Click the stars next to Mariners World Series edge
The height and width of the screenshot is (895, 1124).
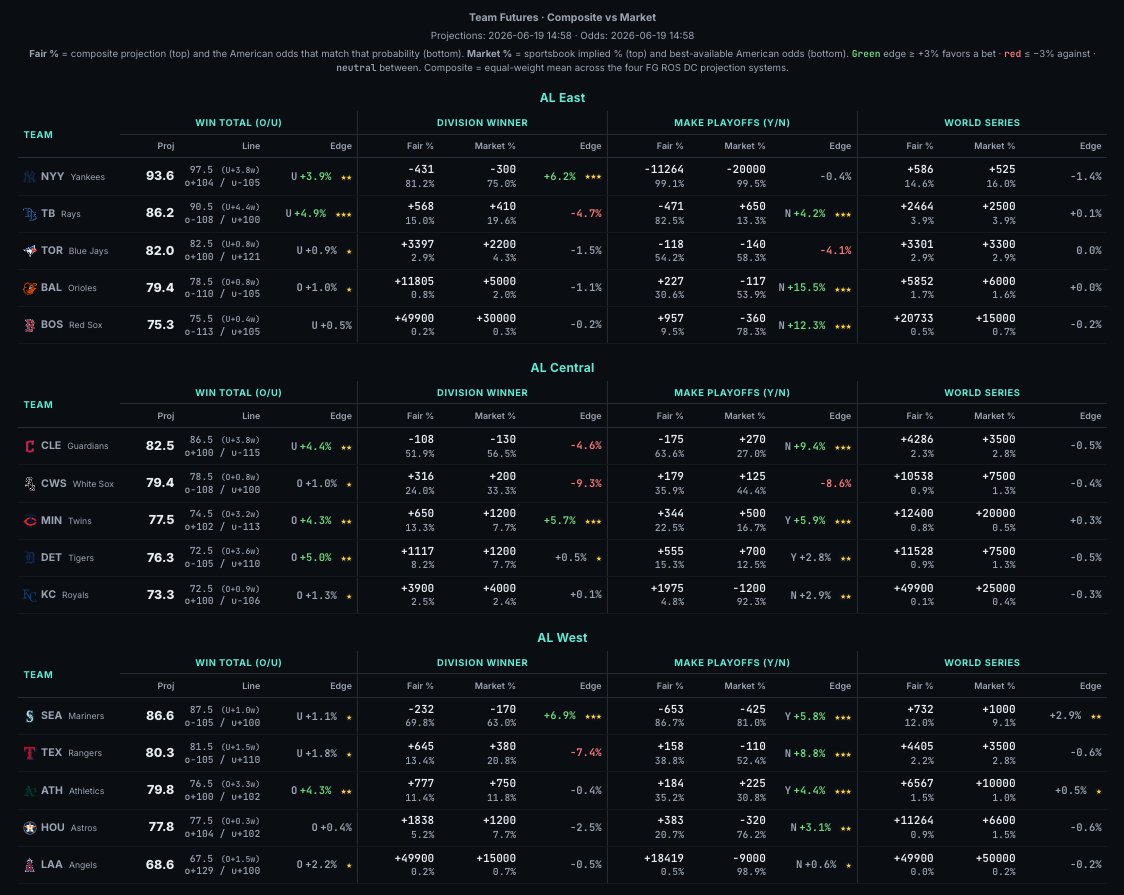[1096, 717]
